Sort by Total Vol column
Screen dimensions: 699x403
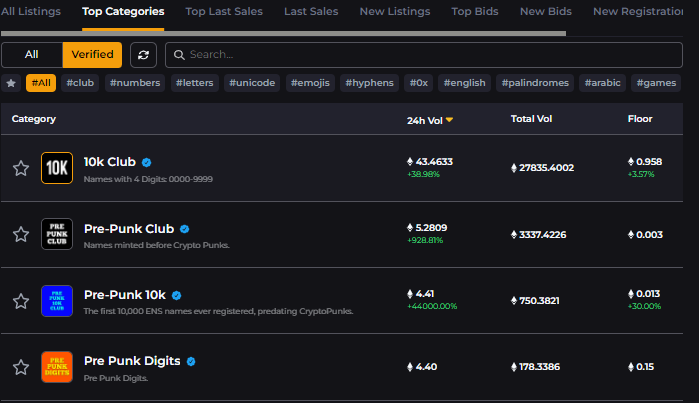[531, 119]
